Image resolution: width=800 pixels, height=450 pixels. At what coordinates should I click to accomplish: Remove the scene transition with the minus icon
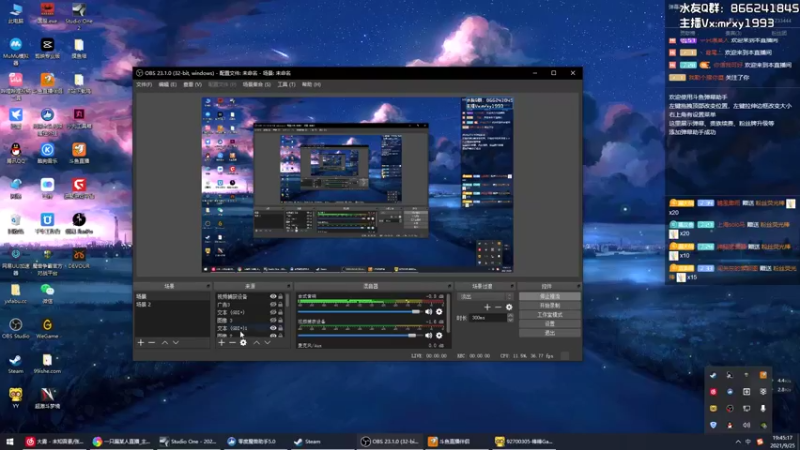(498, 307)
